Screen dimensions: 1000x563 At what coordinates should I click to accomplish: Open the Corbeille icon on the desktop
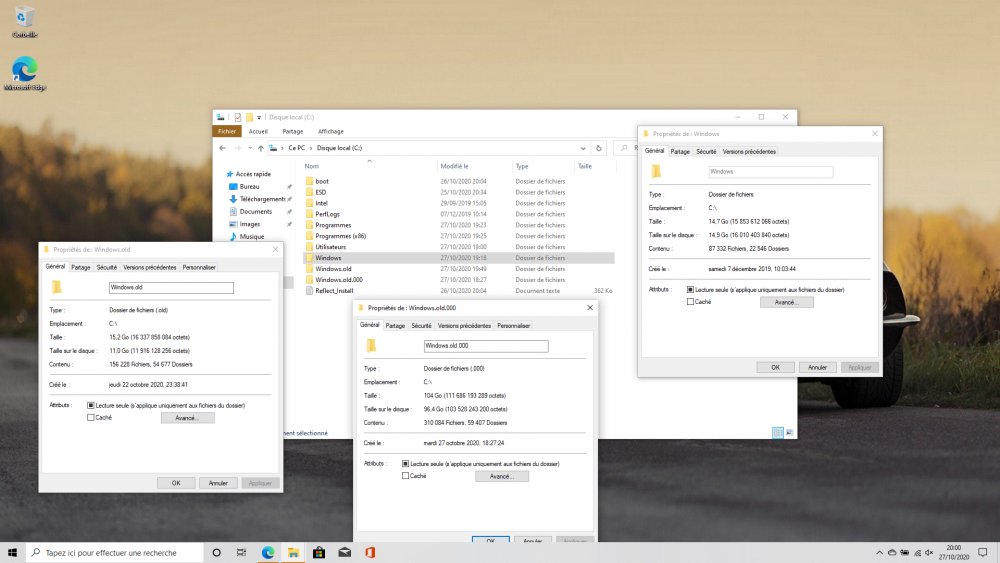[24, 18]
